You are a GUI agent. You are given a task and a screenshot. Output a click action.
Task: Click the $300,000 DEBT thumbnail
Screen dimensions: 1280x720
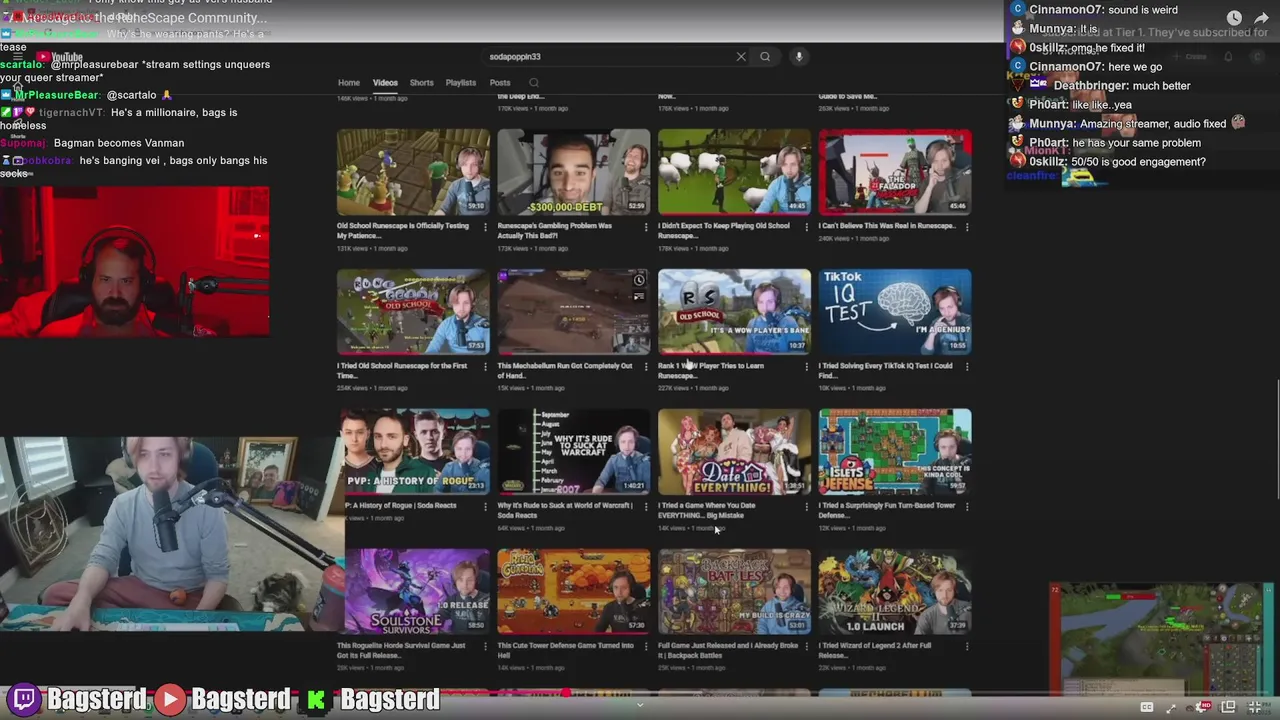pyautogui.click(x=574, y=171)
